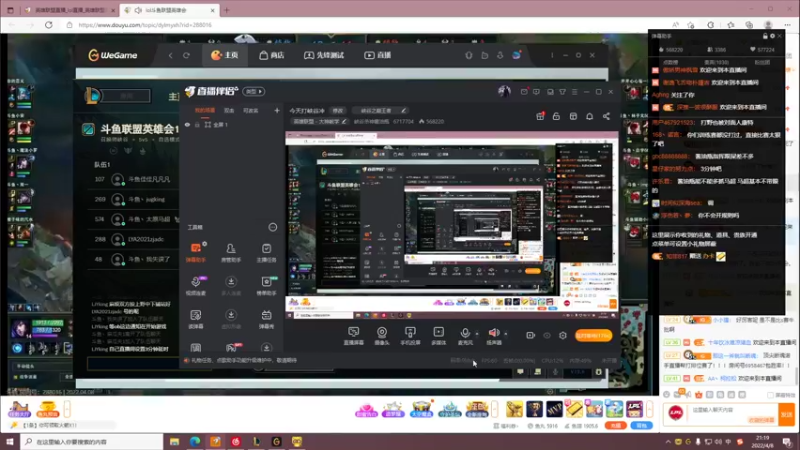Add 摄像头 camera source
Screen dimensions: 800x450
tap(382, 336)
